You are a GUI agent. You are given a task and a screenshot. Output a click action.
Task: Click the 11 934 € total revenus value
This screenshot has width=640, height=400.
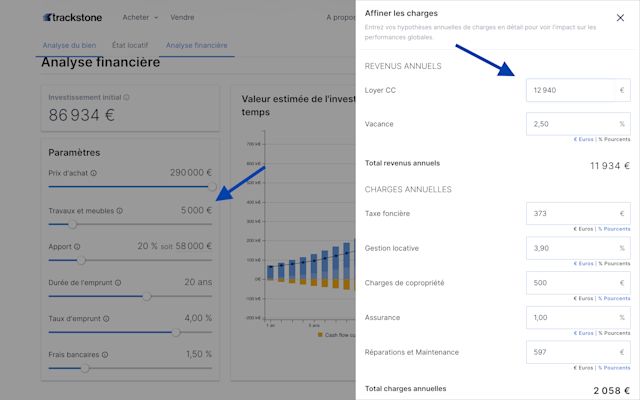click(x=610, y=166)
